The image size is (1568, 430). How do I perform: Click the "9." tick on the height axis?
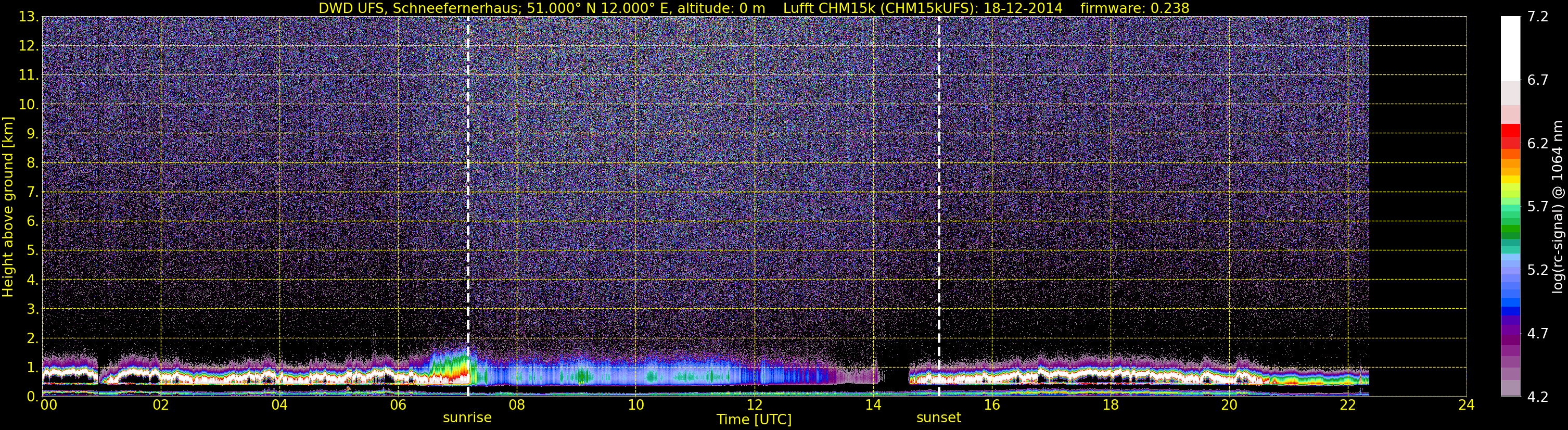(32, 134)
